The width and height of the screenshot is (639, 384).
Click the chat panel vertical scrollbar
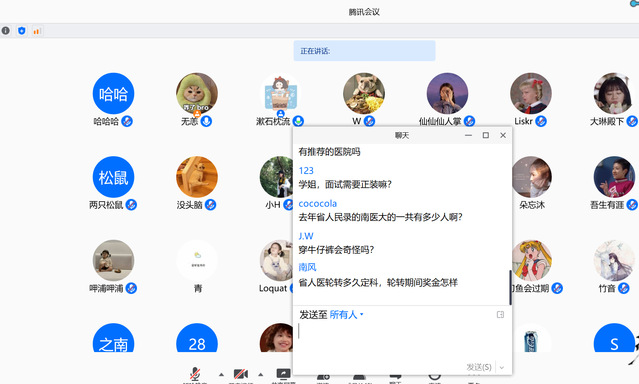tap(510, 287)
